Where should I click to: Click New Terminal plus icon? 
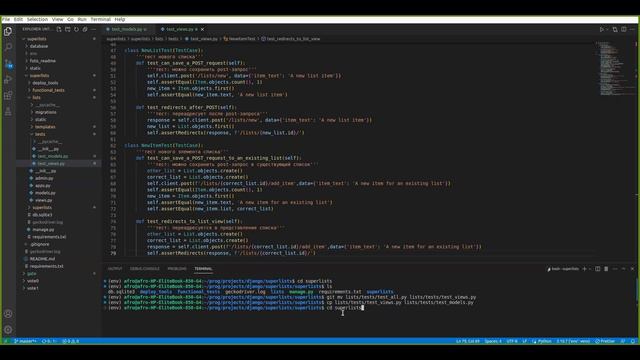[584, 269]
